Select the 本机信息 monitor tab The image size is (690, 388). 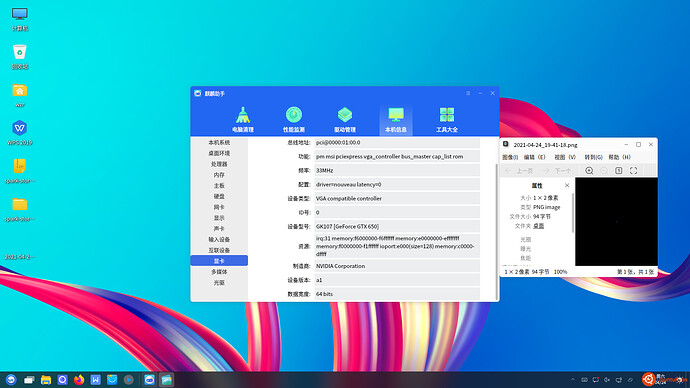click(396, 119)
